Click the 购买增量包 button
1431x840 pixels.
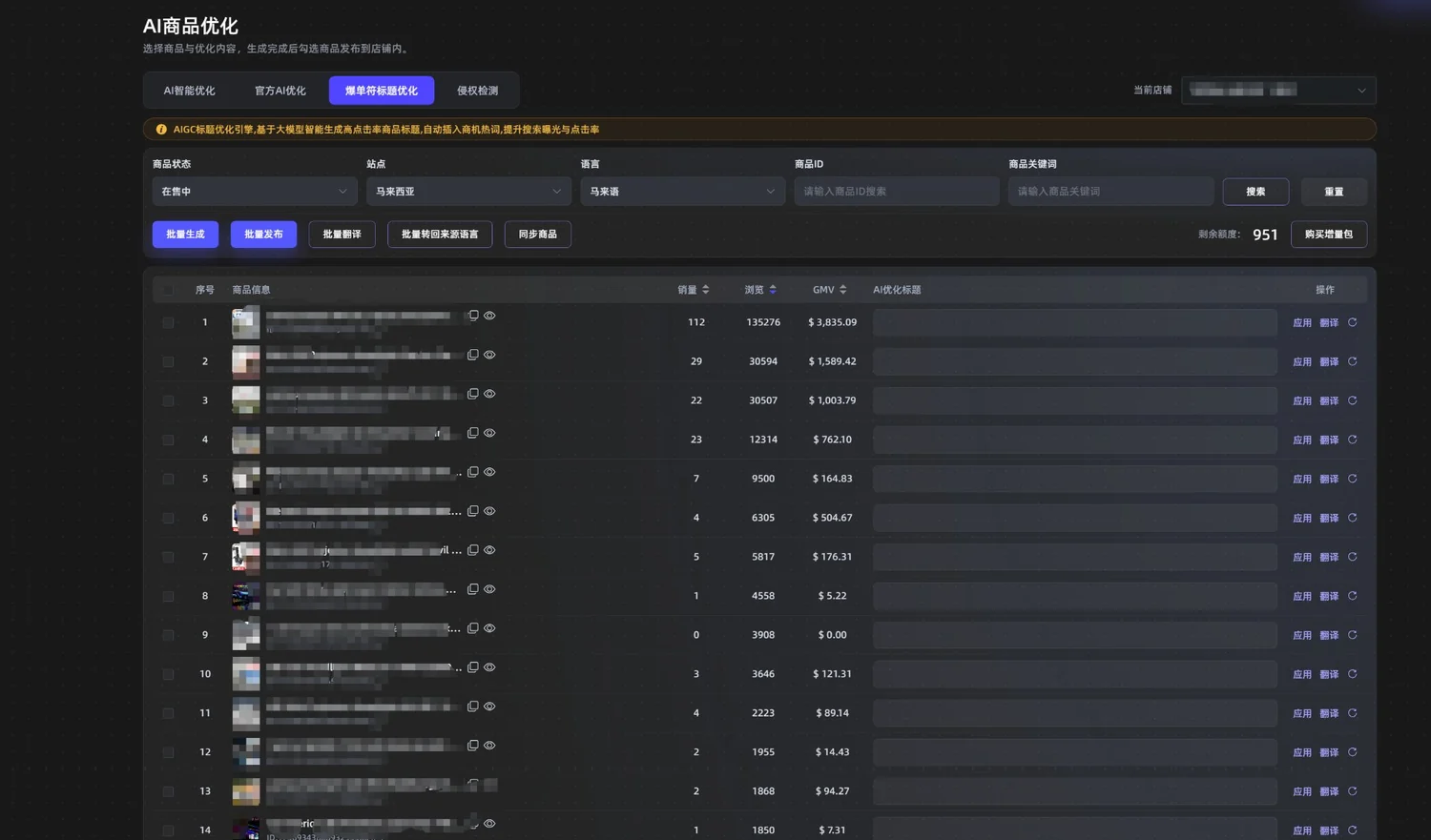click(x=1329, y=235)
